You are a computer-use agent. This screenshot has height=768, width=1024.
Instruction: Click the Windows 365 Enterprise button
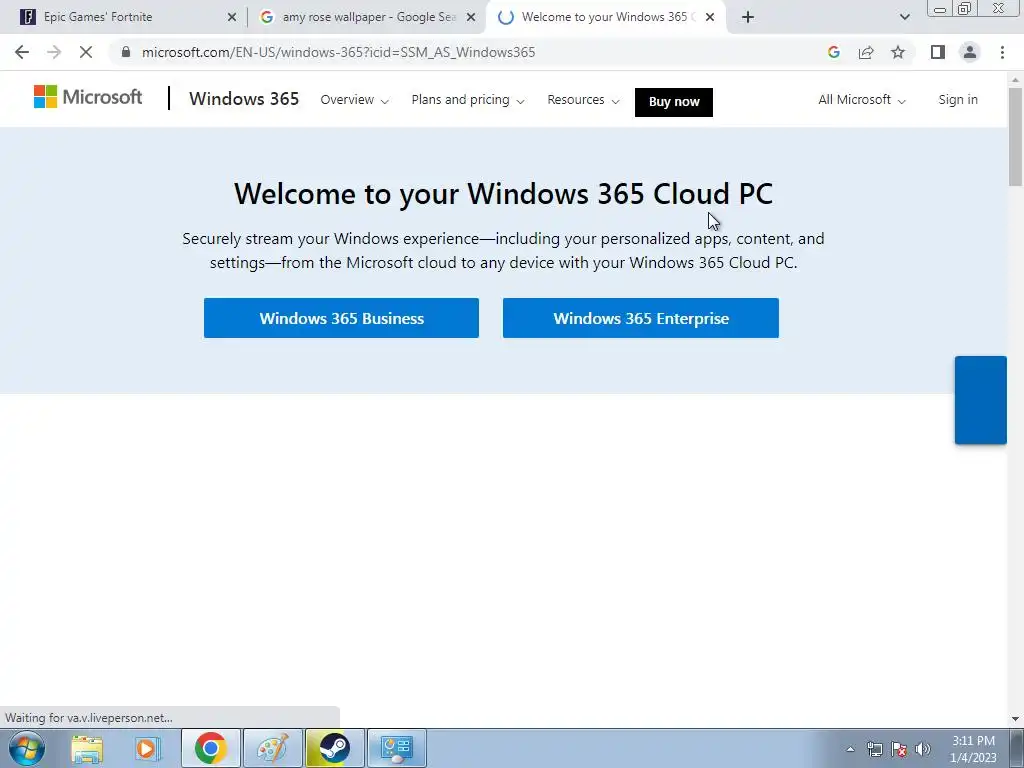tap(641, 318)
